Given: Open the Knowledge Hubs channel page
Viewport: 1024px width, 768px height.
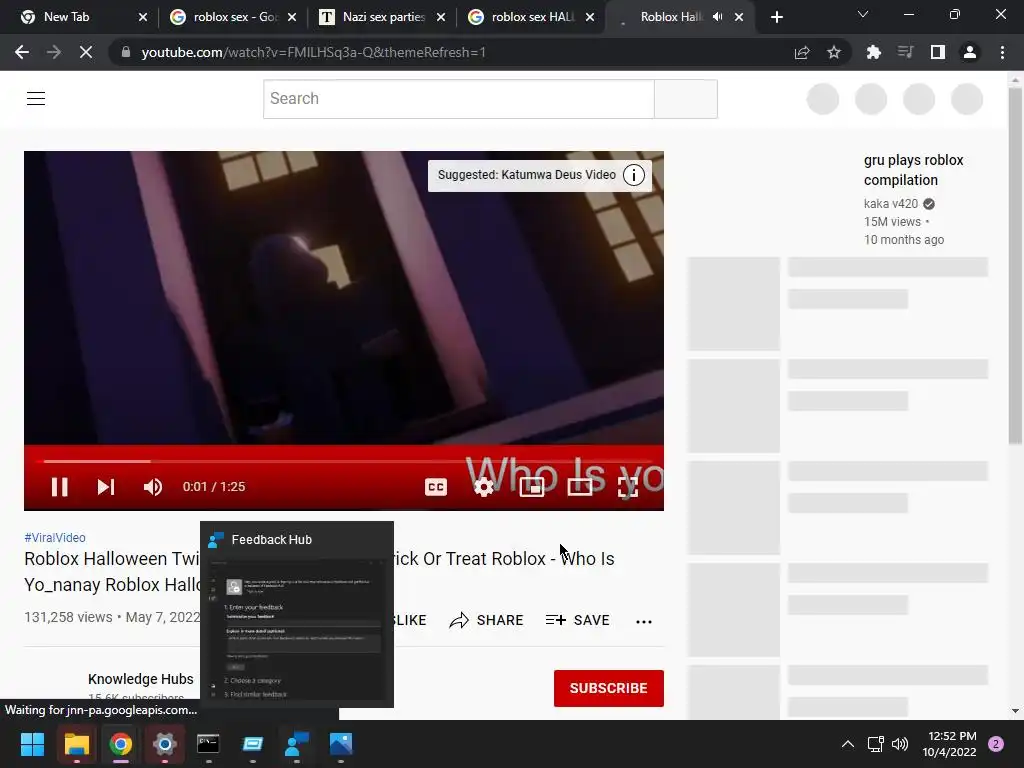Looking at the screenshot, I should (x=140, y=679).
